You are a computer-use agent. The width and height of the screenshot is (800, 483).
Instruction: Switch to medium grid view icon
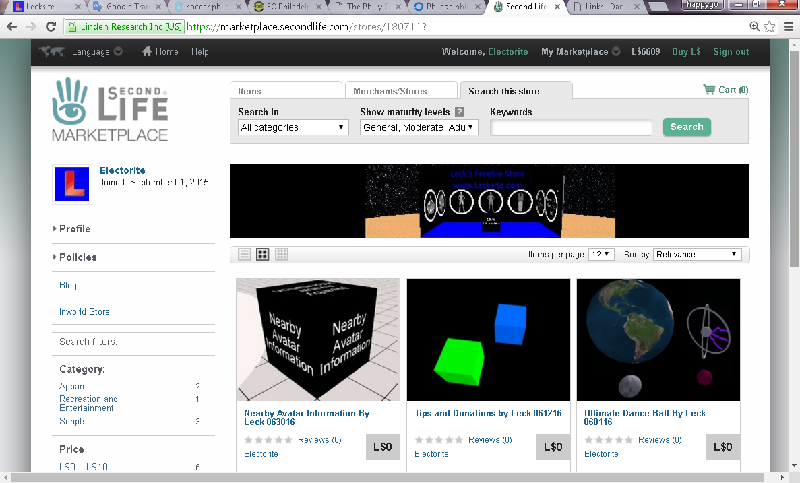(262, 254)
